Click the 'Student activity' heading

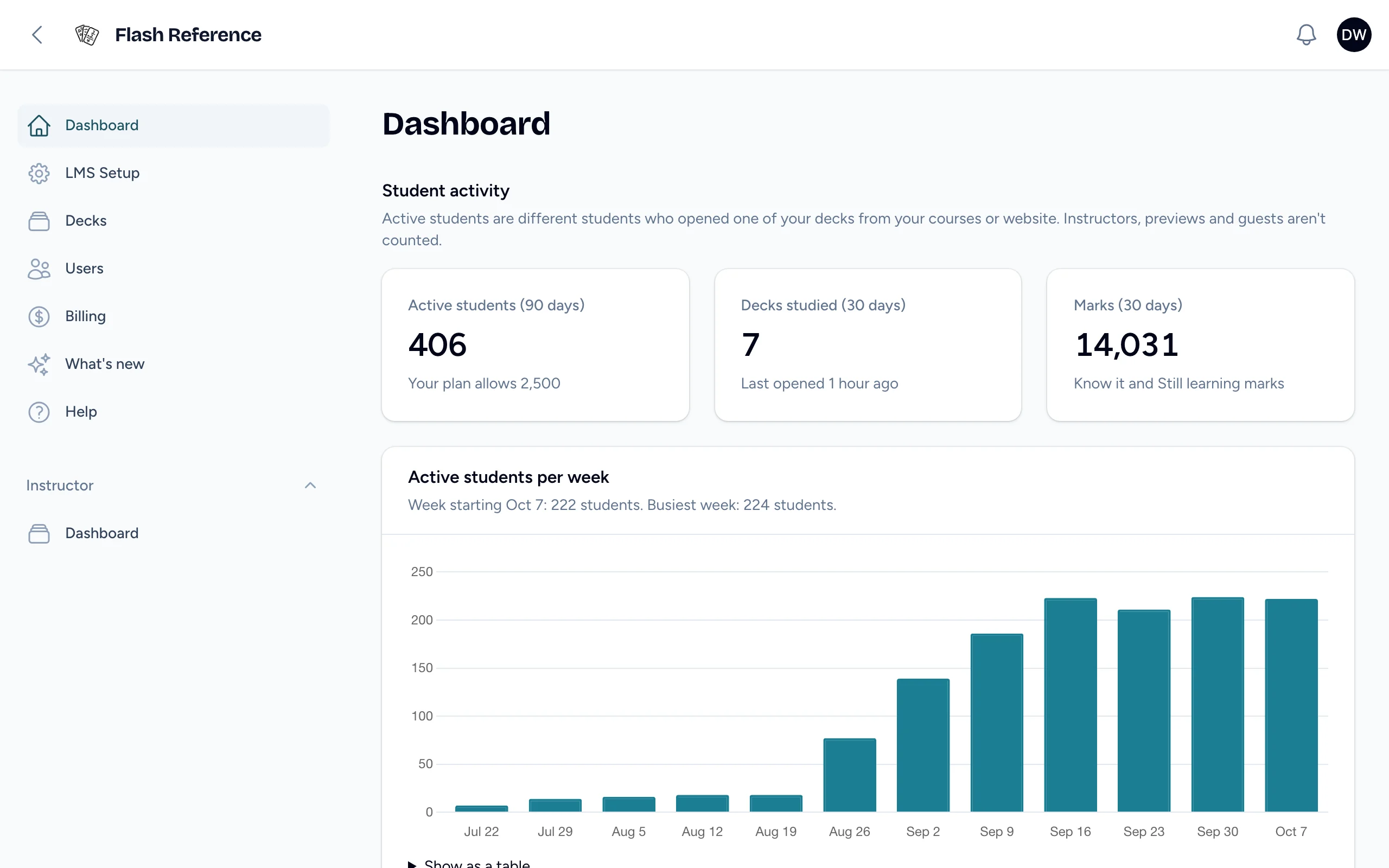coord(445,190)
